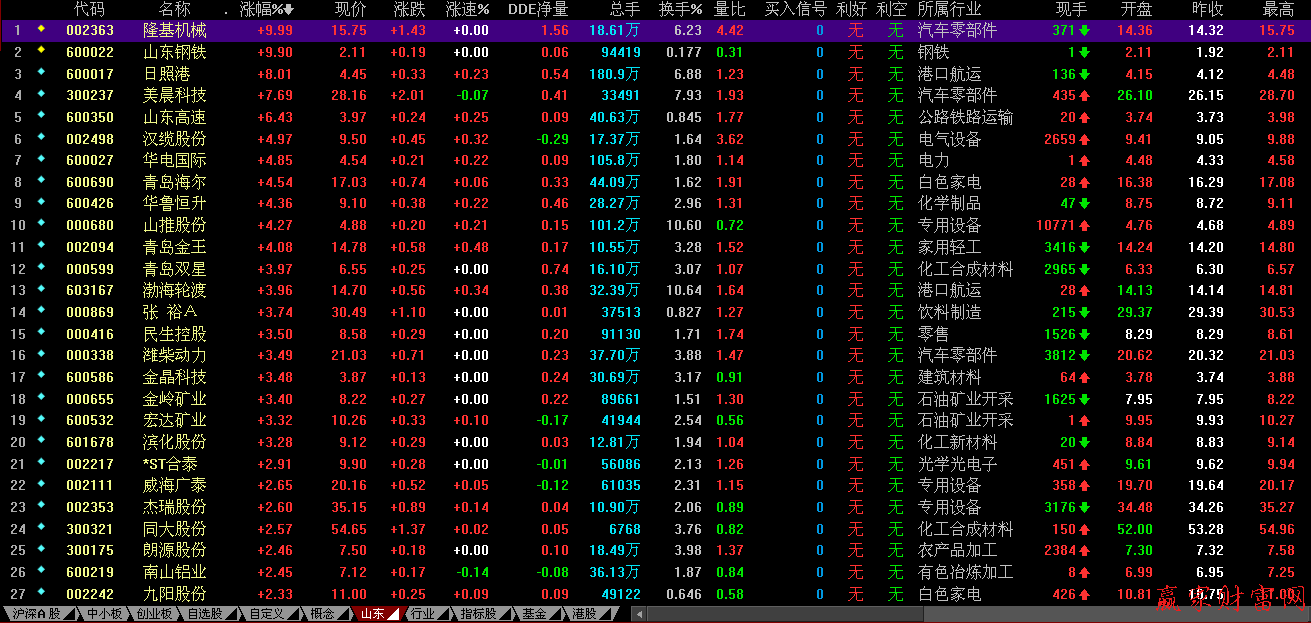Click stock code 600022 for 山东钢铁
This screenshot has height=623, width=1311.
90,52
